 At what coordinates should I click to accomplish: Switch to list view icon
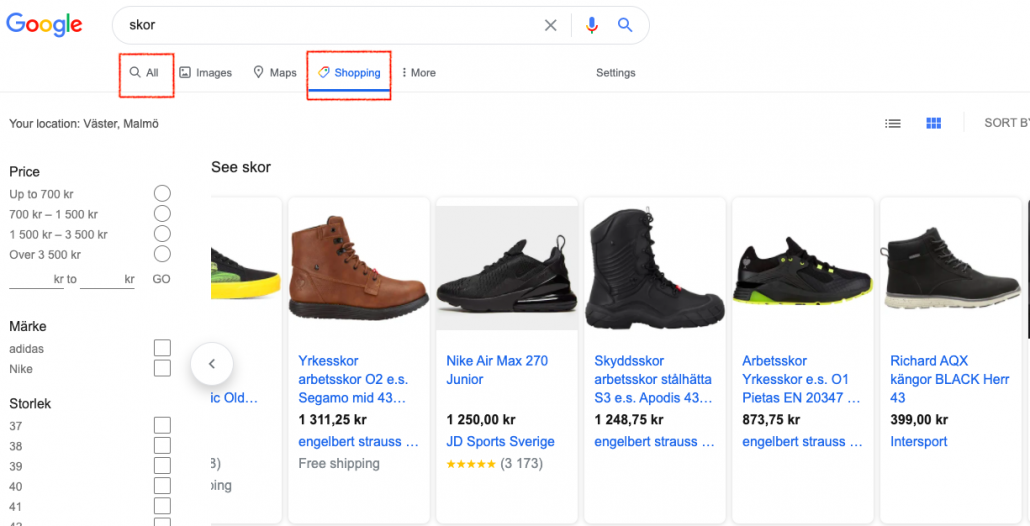[x=893, y=123]
